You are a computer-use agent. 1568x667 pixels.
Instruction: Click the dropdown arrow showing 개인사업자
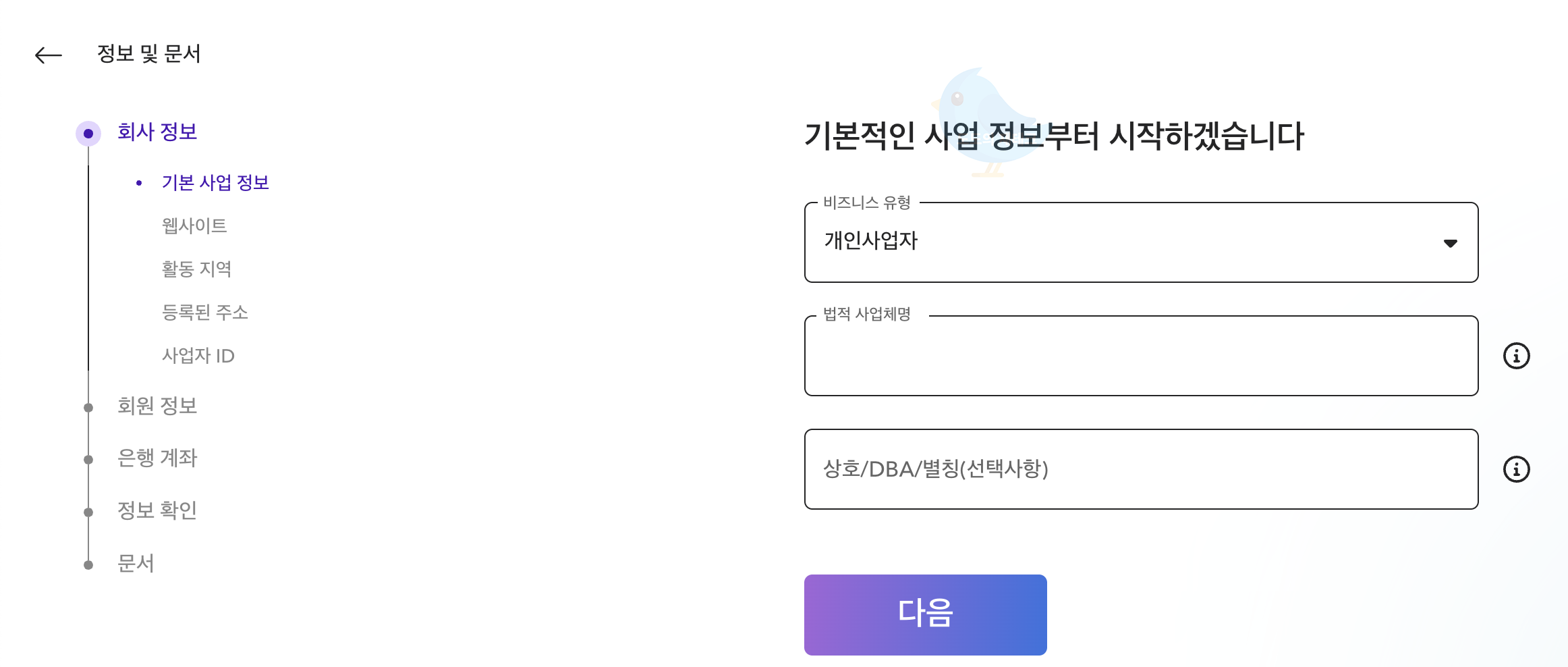pos(1450,242)
